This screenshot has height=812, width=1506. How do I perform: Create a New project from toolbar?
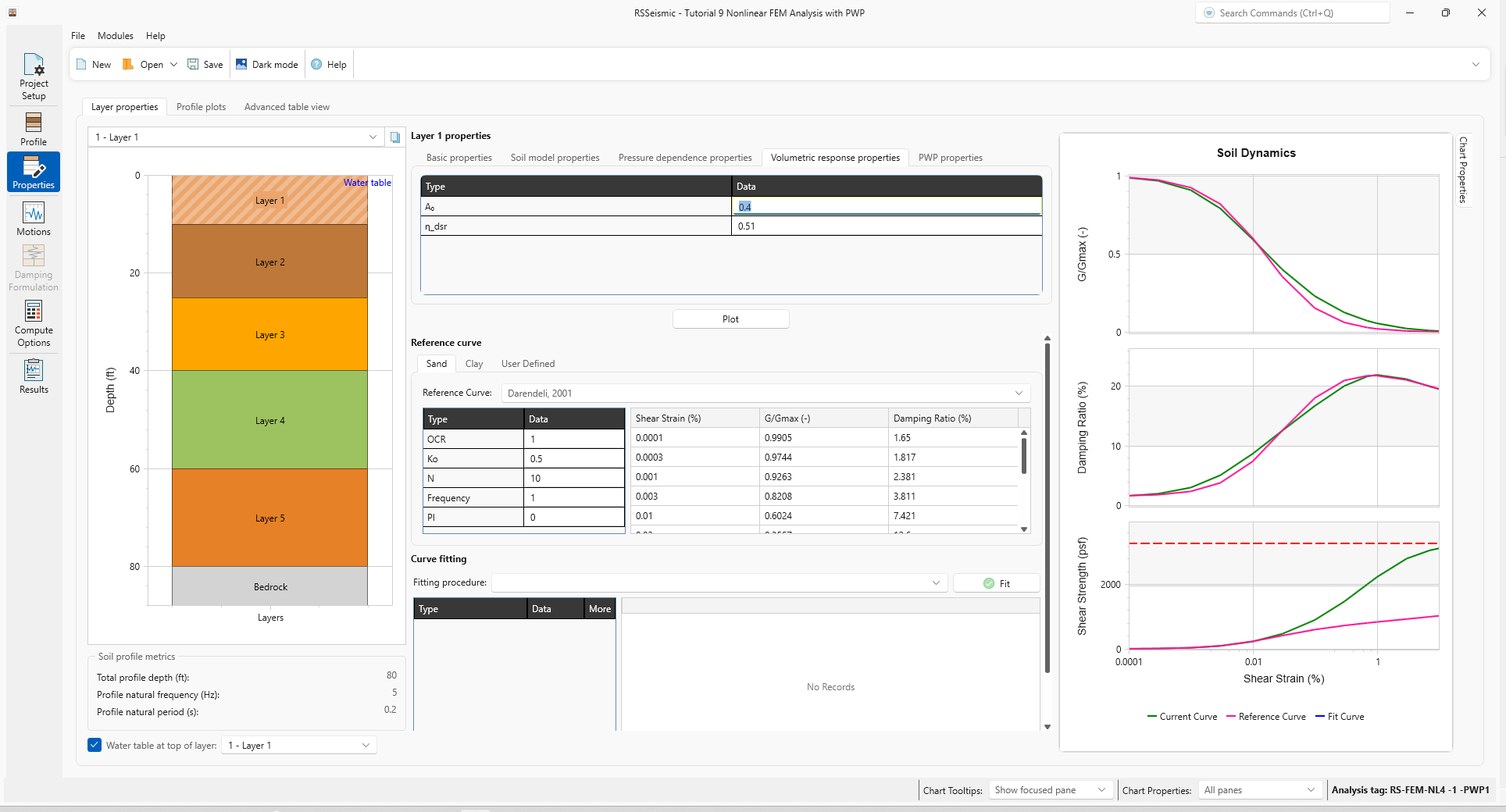[x=94, y=65]
